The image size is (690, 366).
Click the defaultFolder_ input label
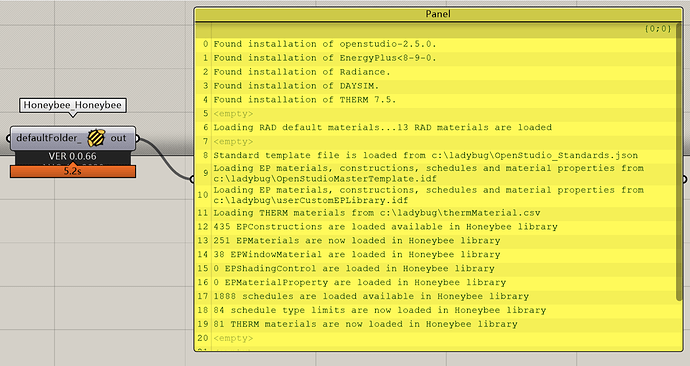point(49,138)
